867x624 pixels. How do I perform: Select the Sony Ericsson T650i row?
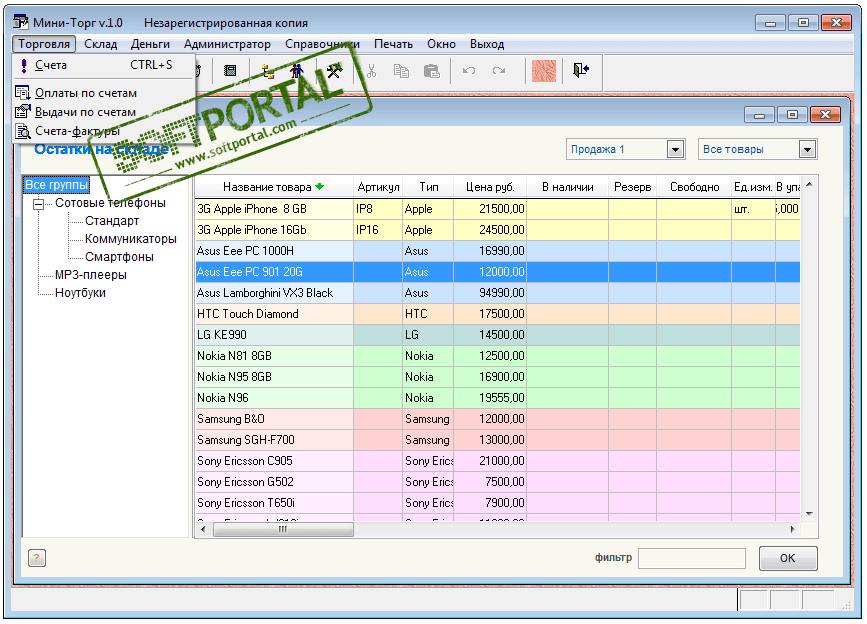click(498, 503)
